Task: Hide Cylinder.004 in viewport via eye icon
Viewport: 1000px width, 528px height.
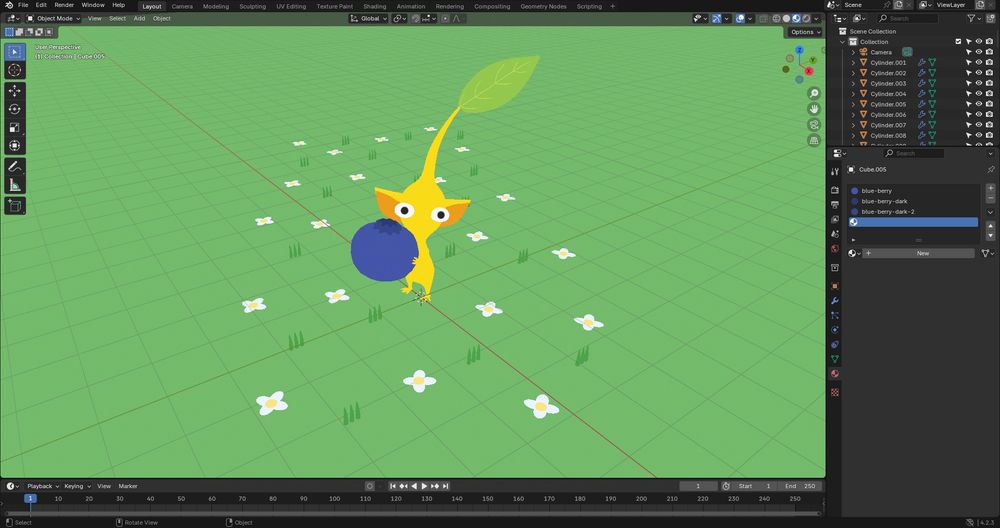Action: (979, 94)
